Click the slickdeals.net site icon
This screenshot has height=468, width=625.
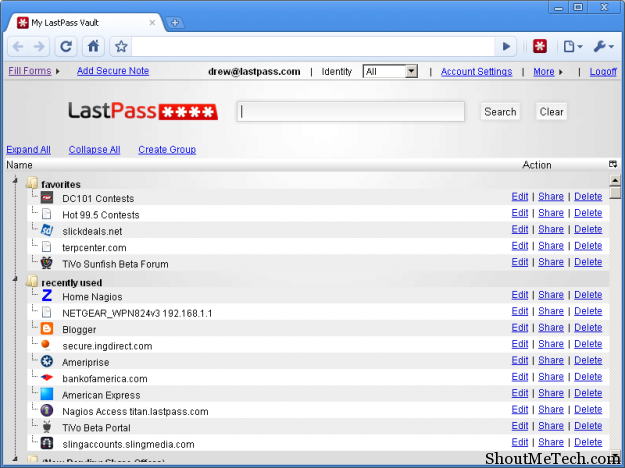tap(47, 230)
